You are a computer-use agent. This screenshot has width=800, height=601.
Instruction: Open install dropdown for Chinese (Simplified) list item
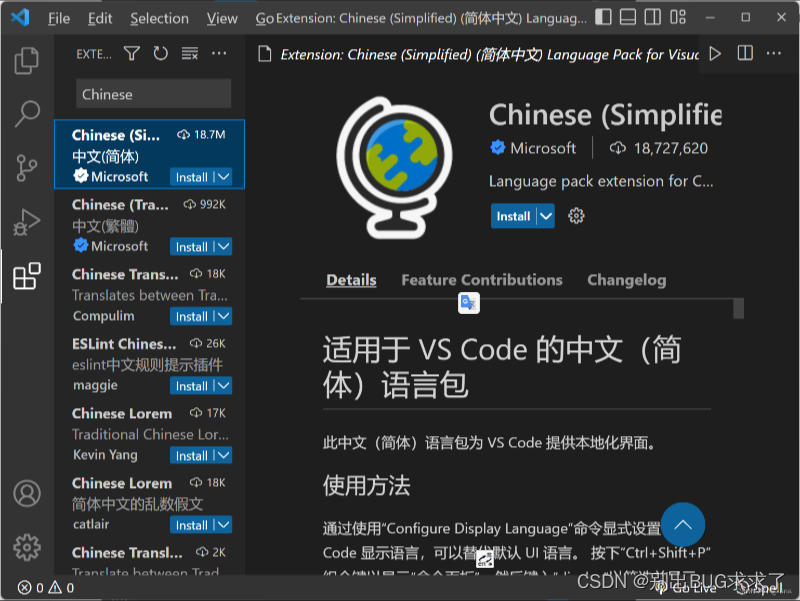223,177
